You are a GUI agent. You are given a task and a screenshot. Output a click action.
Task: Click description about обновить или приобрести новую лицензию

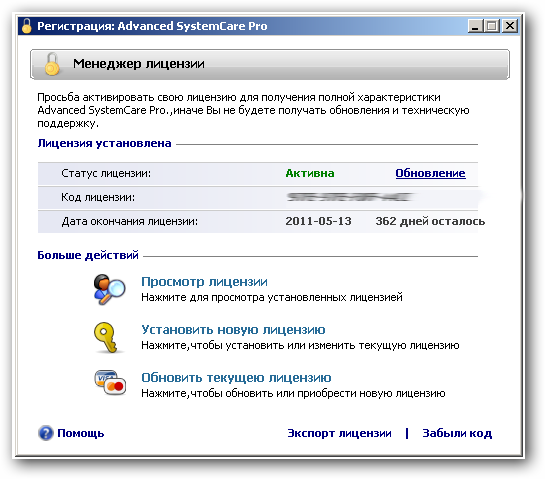(293, 393)
